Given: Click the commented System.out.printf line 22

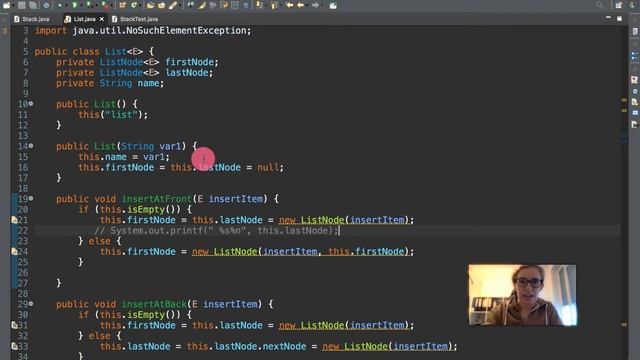Looking at the screenshot, I should (x=216, y=231).
